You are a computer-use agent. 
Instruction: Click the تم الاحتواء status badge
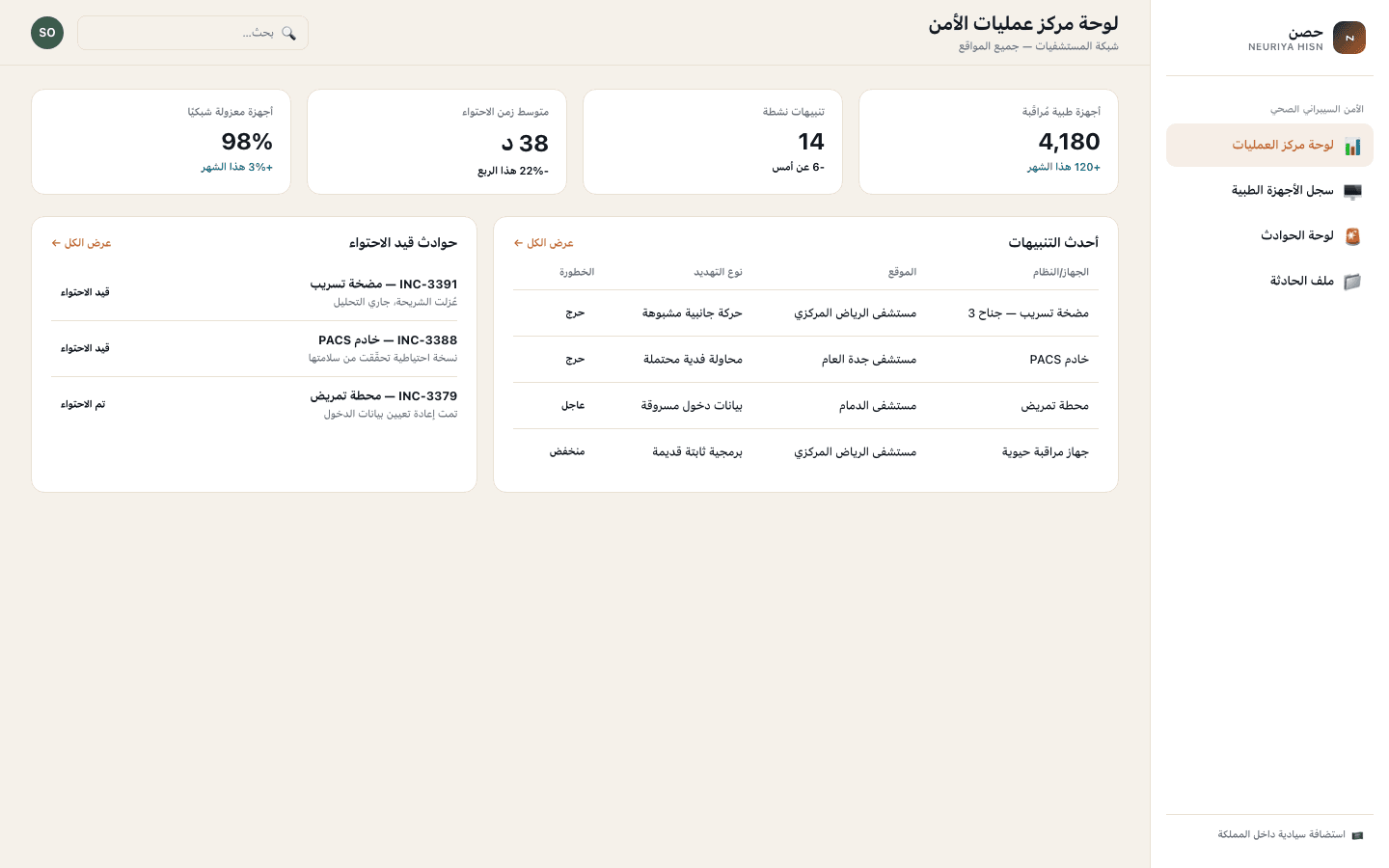coord(83,405)
